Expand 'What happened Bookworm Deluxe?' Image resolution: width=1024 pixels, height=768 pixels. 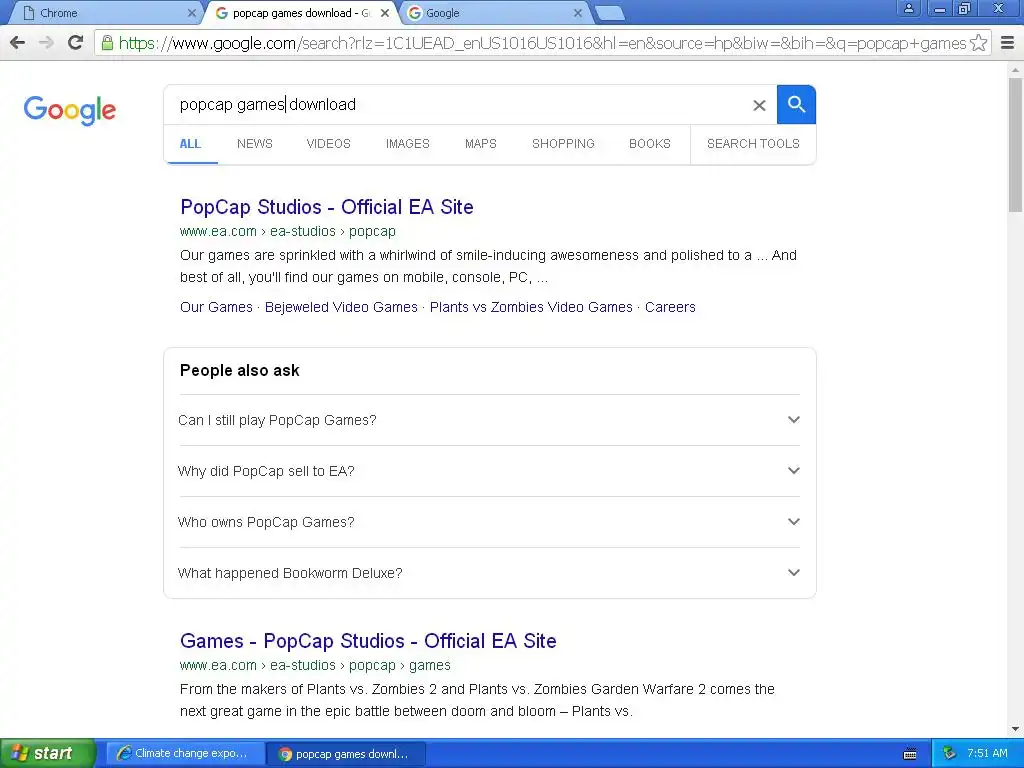coord(489,573)
